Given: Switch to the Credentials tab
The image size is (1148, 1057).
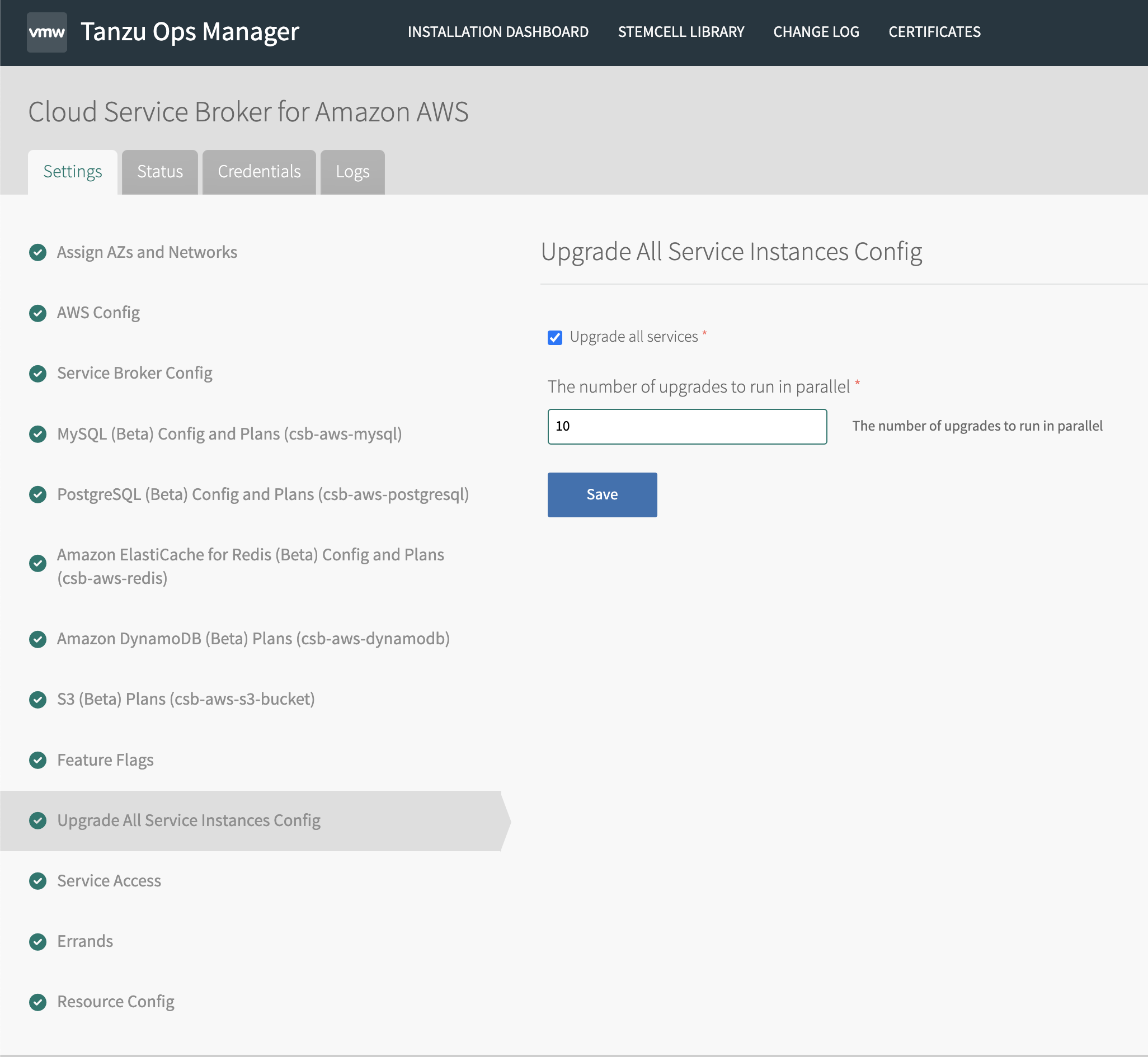Looking at the screenshot, I should (260, 172).
